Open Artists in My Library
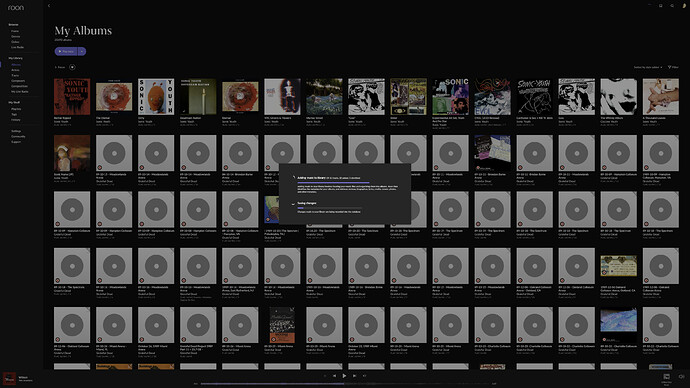Image resolution: width=690 pixels, height=388 pixels. (x=15, y=70)
